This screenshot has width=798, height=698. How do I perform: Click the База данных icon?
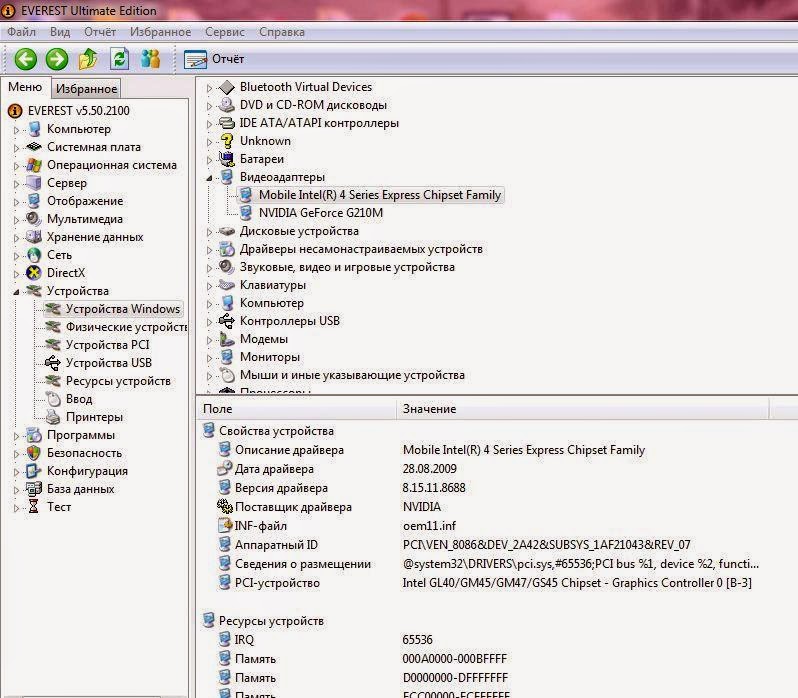tap(34, 489)
